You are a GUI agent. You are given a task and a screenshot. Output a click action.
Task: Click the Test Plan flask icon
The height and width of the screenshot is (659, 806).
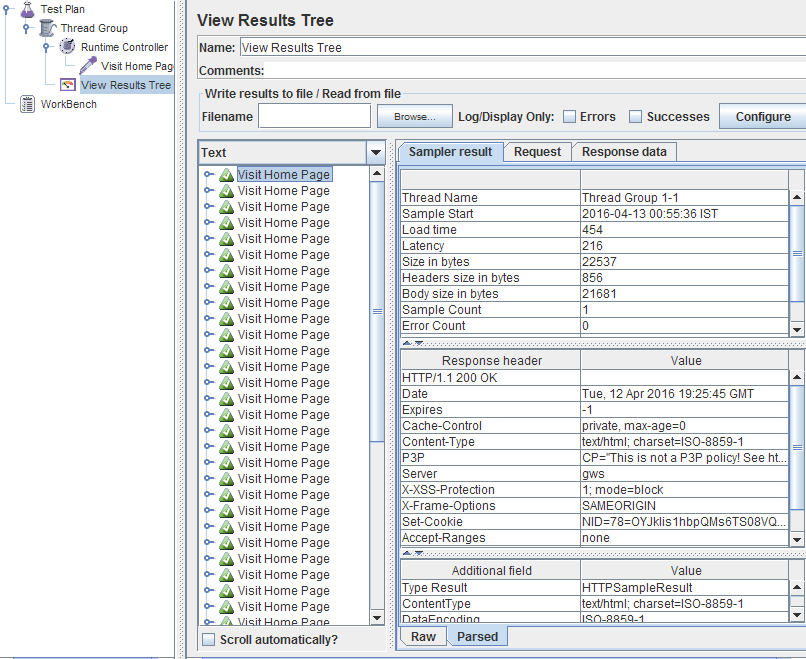(x=27, y=9)
